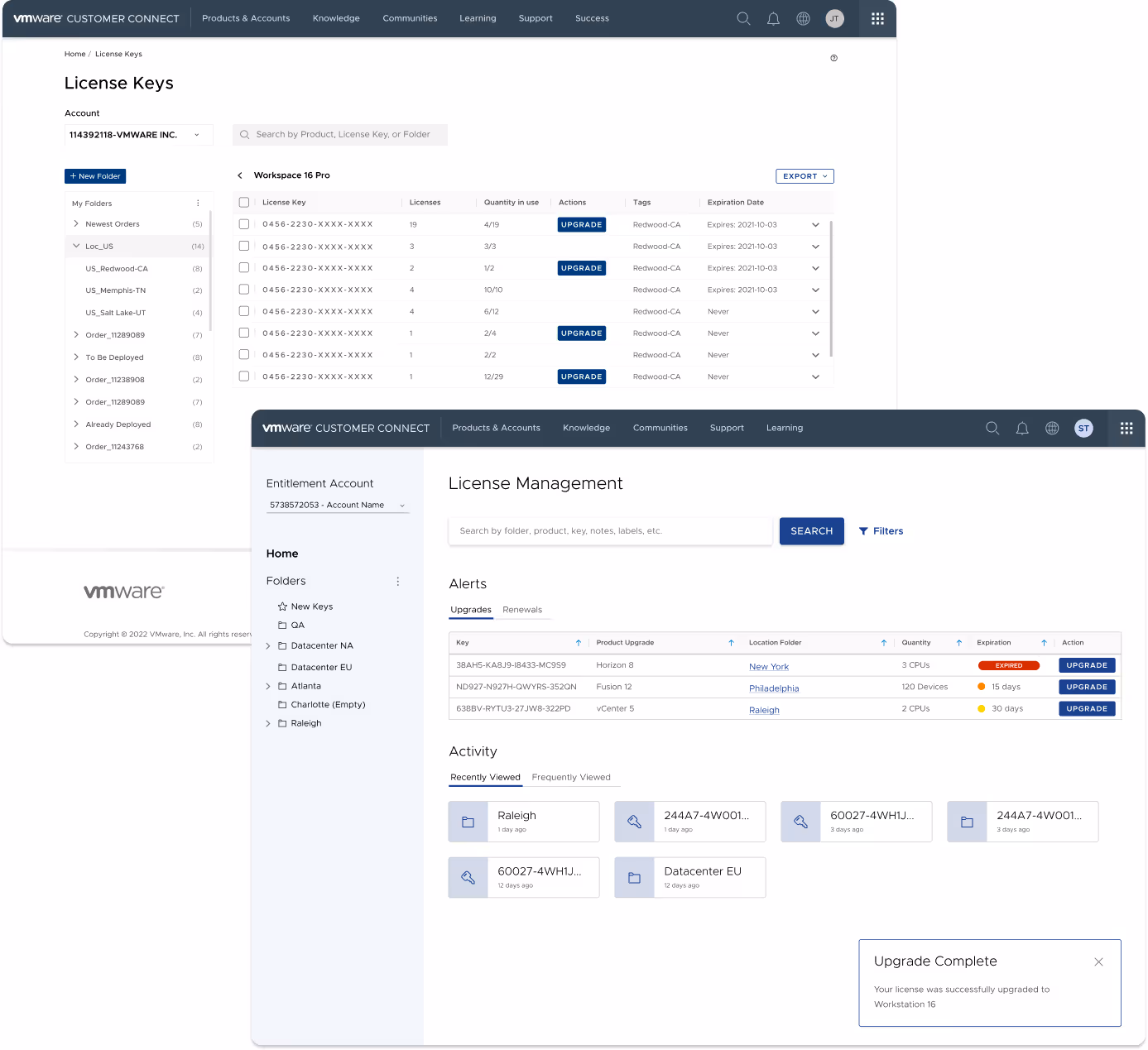Open the ST user avatar menu
The width and height of the screenshot is (1148, 1050).
[1083, 428]
